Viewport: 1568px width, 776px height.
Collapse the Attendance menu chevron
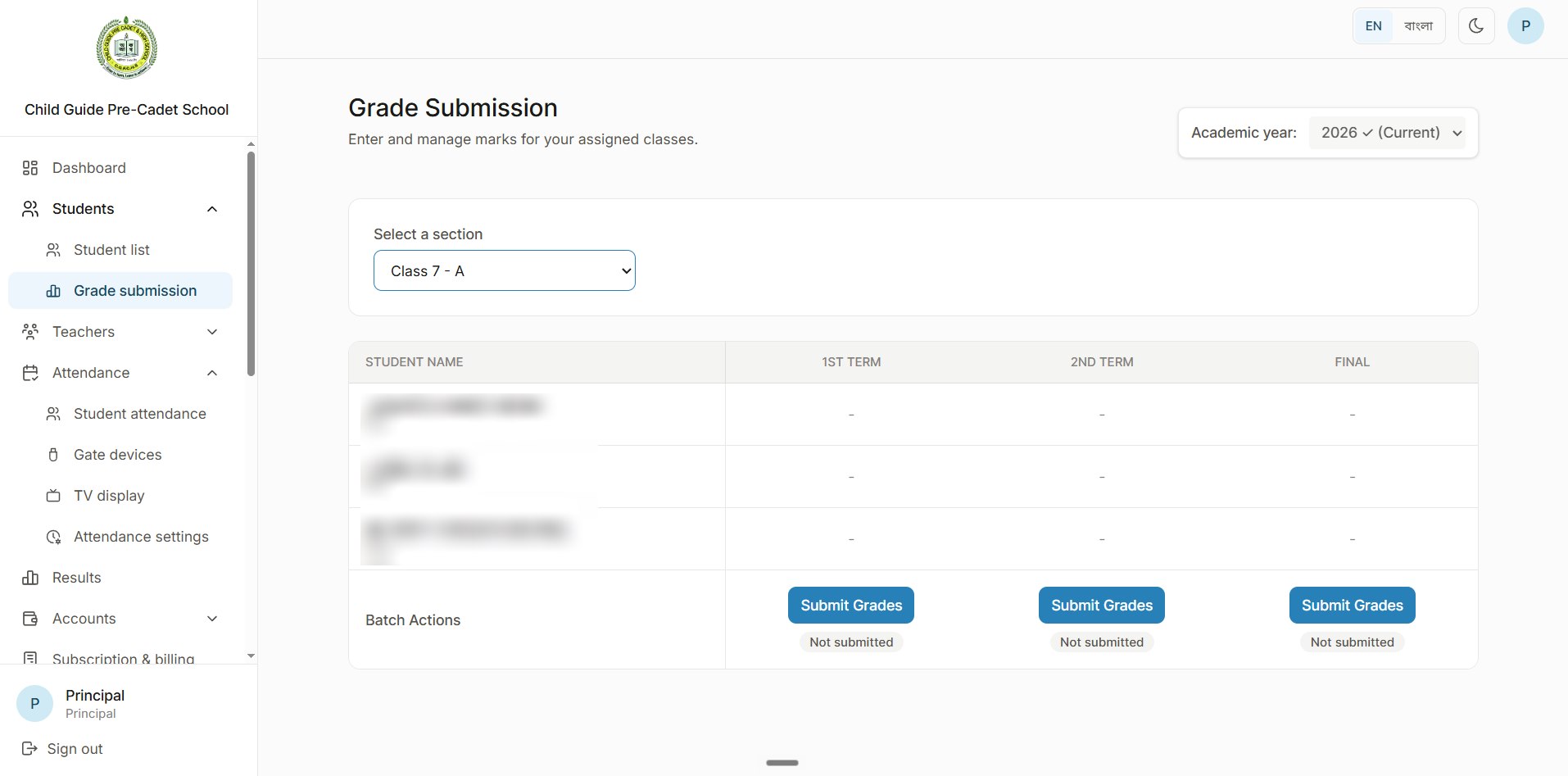pyautogui.click(x=212, y=373)
